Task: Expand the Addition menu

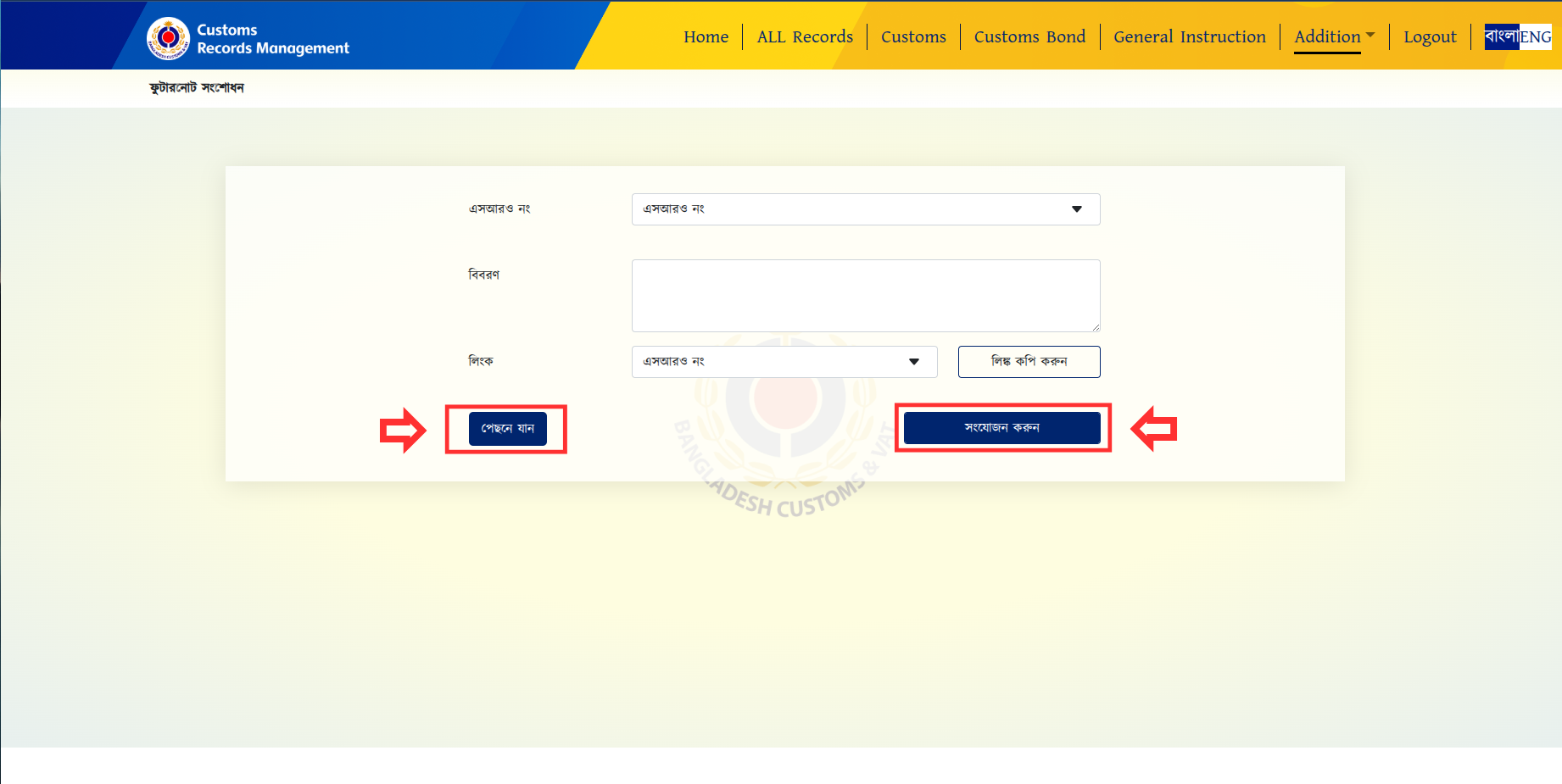Action: coord(1334,36)
